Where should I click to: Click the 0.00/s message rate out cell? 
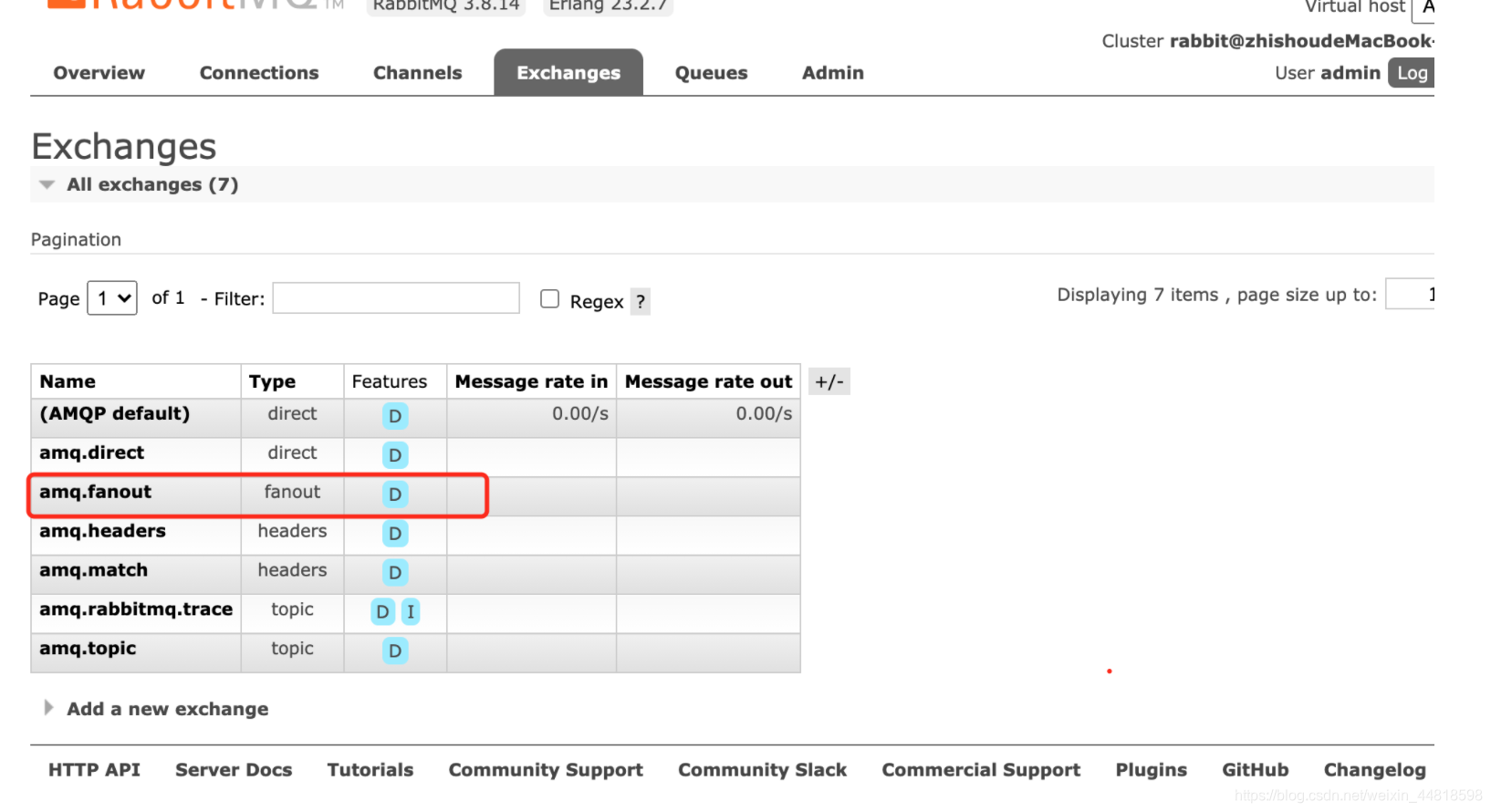click(x=764, y=413)
